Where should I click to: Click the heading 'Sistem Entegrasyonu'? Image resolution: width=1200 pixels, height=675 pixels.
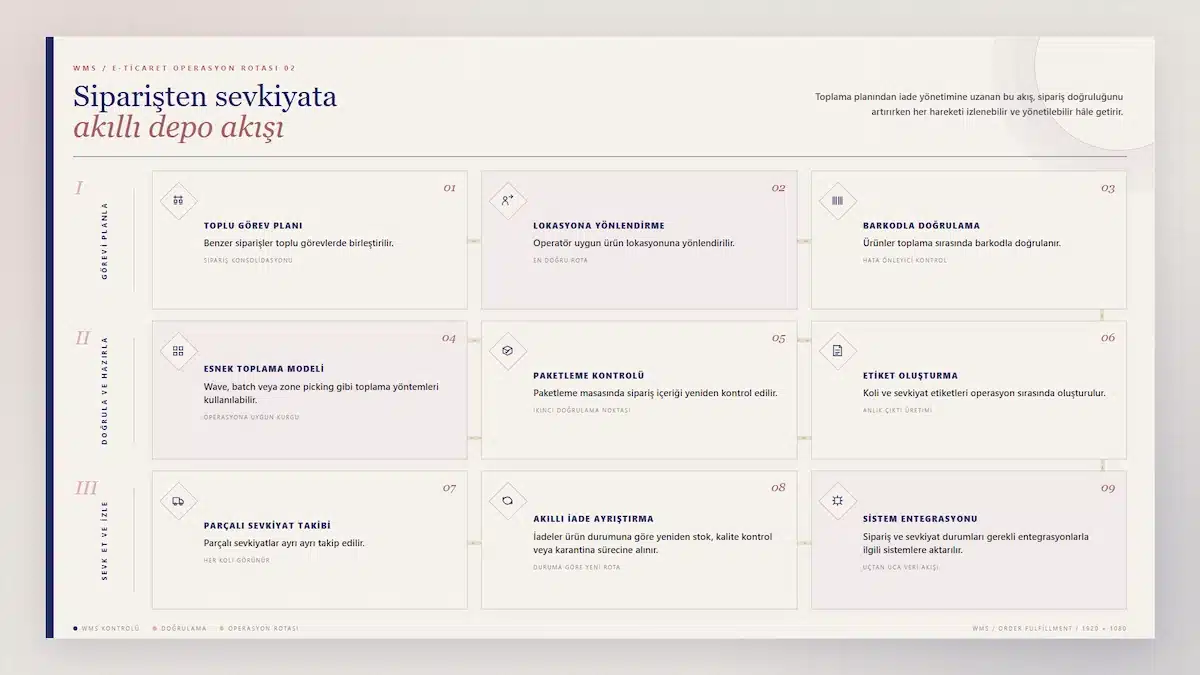(920, 519)
